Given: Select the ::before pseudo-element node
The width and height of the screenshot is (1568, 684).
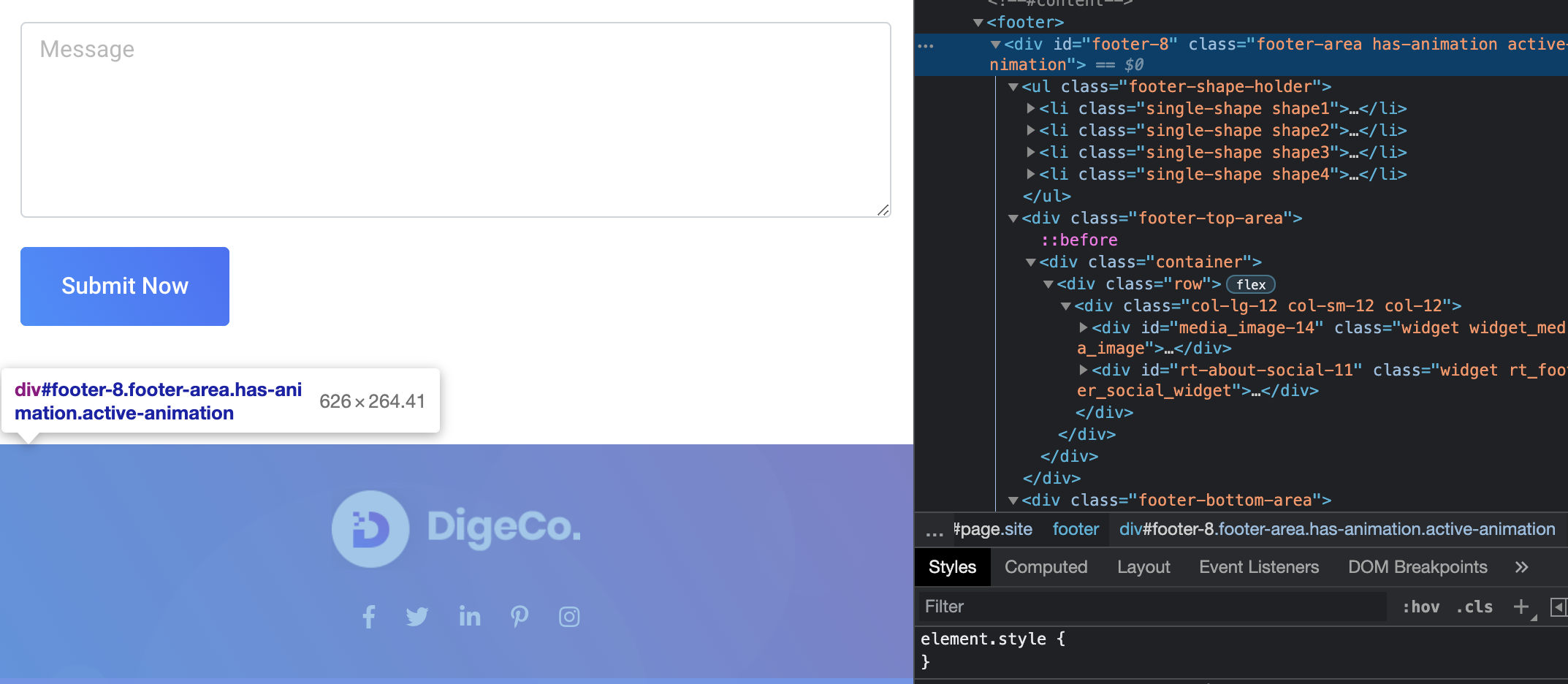Looking at the screenshot, I should tap(1079, 240).
